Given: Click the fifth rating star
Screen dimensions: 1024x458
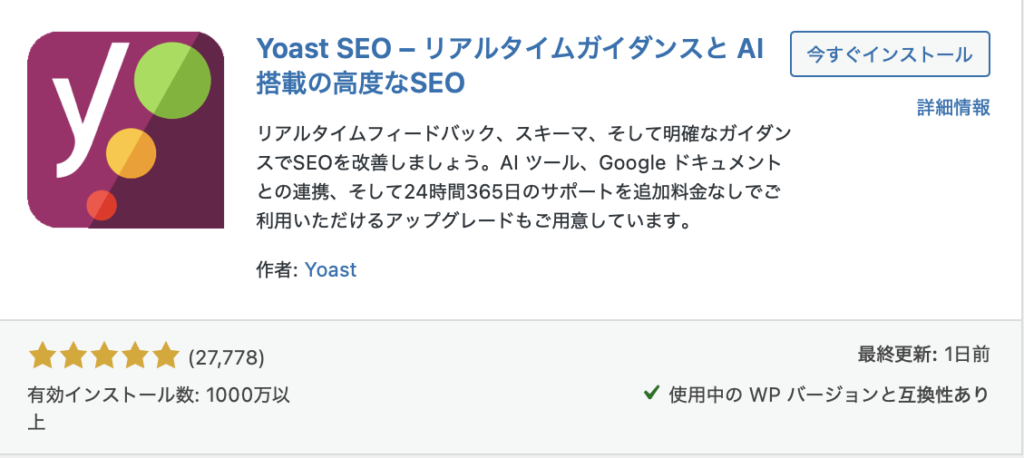Looking at the screenshot, I should 164,355.
